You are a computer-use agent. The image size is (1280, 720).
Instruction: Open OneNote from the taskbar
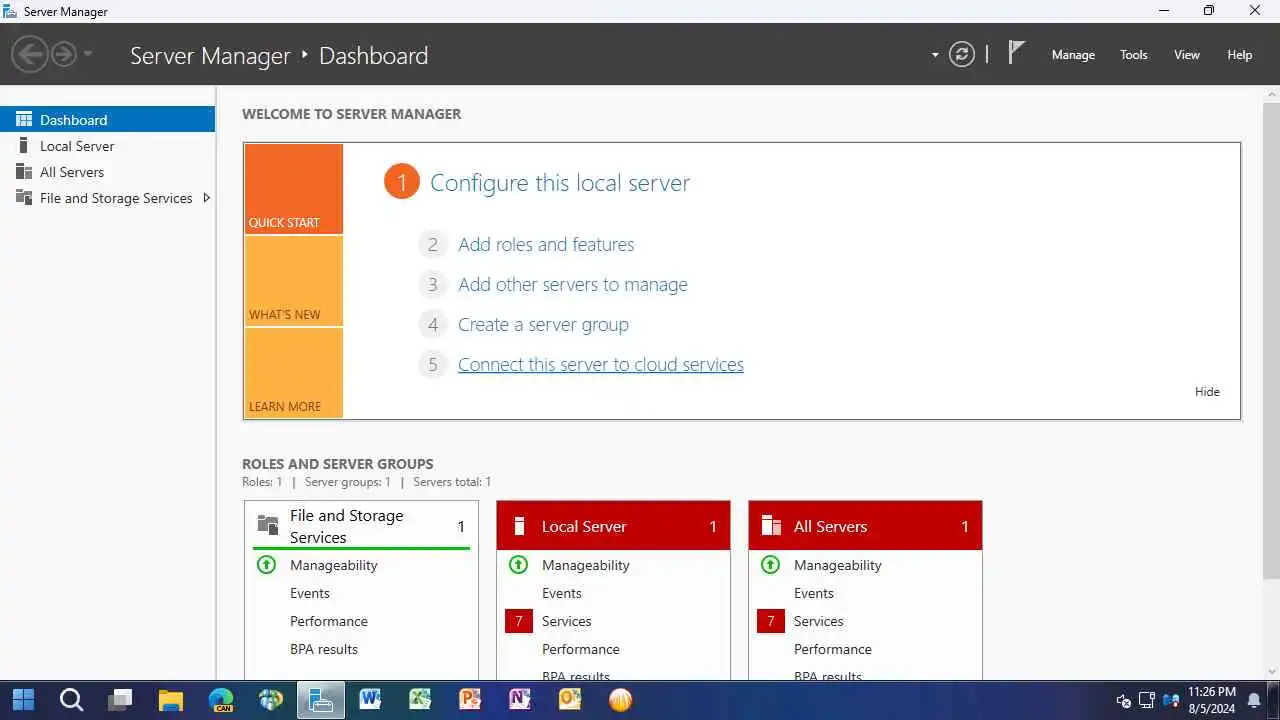[x=520, y=699]
